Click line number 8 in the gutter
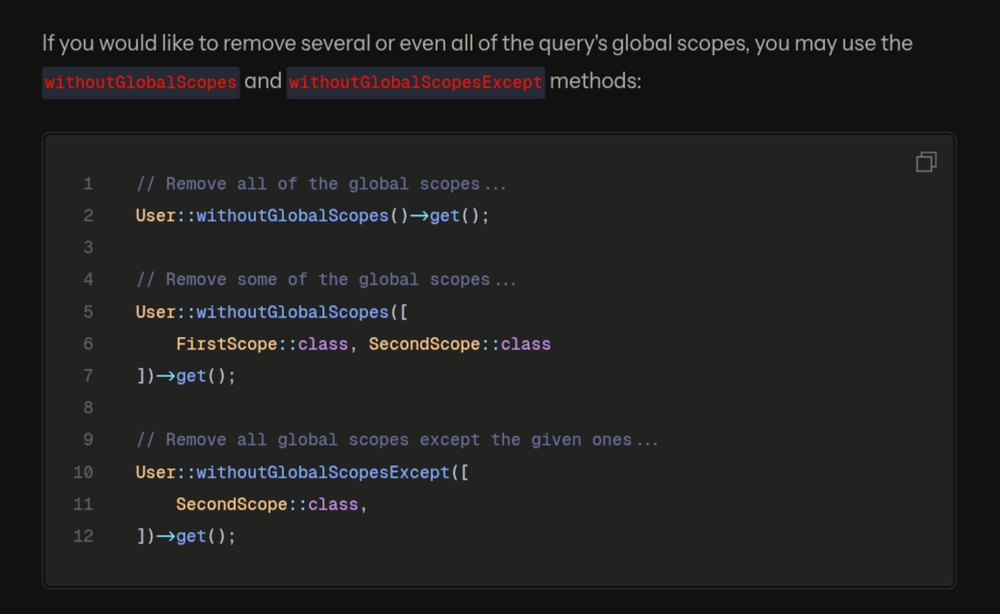The width and height of the screenshot is (1000, 614). tap(88, 408)
